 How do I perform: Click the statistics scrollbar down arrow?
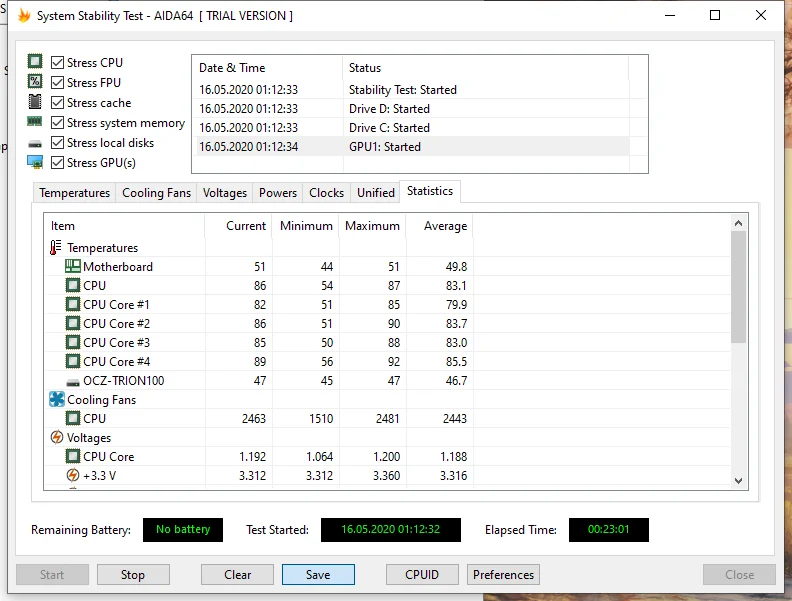coord(738,481)
